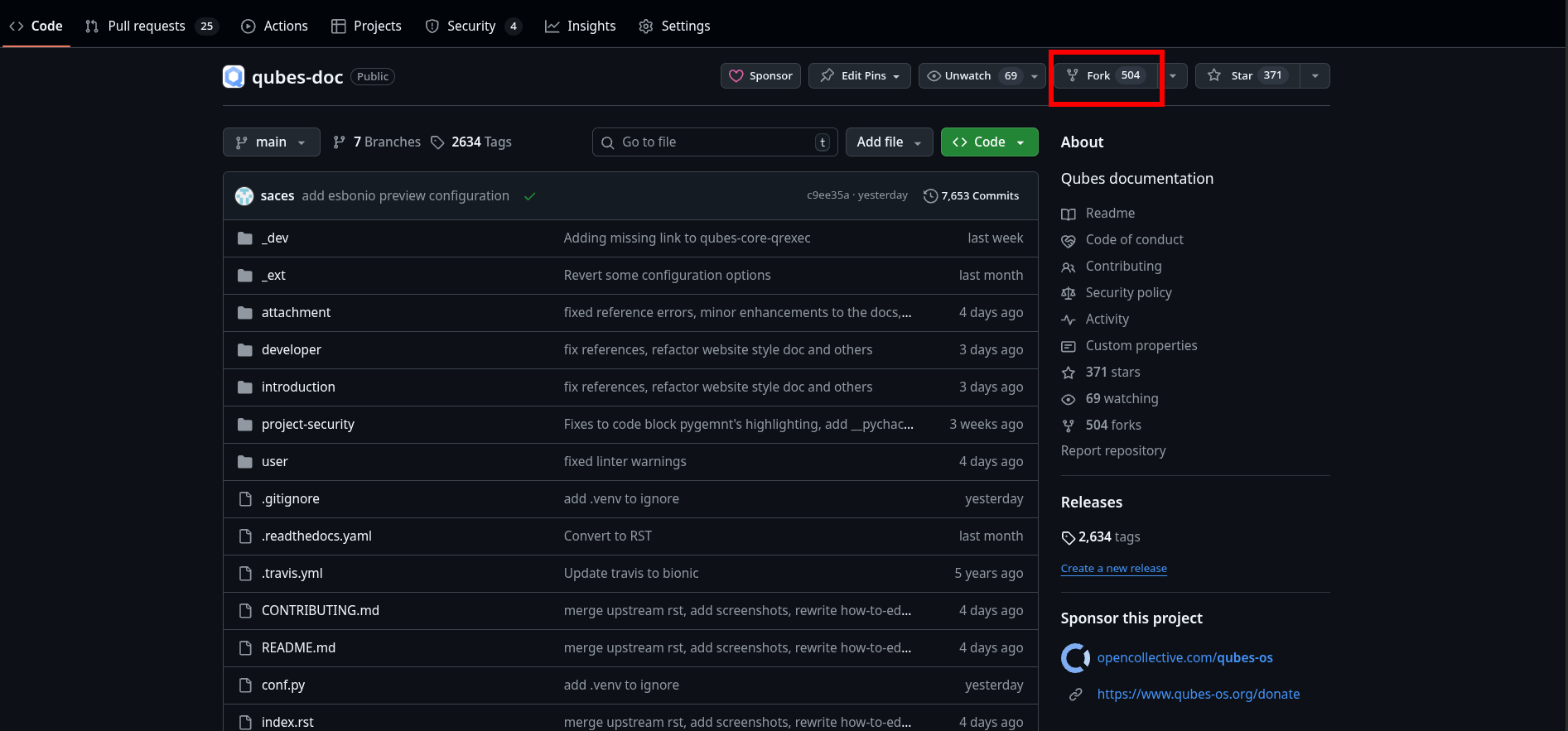Click Create a new release link
Screen dimensions: 1568x731
click(1114, 569)
